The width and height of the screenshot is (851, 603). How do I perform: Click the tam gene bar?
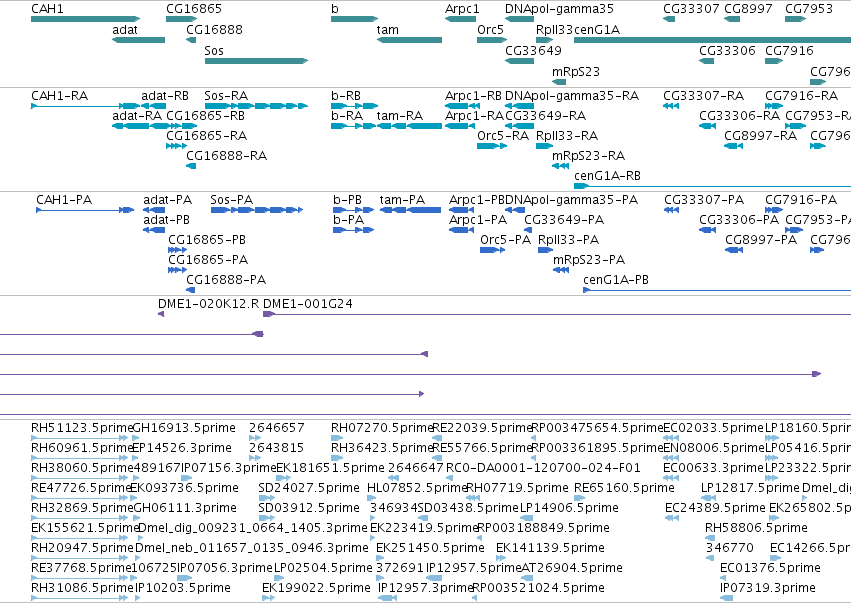pos(409,40)
